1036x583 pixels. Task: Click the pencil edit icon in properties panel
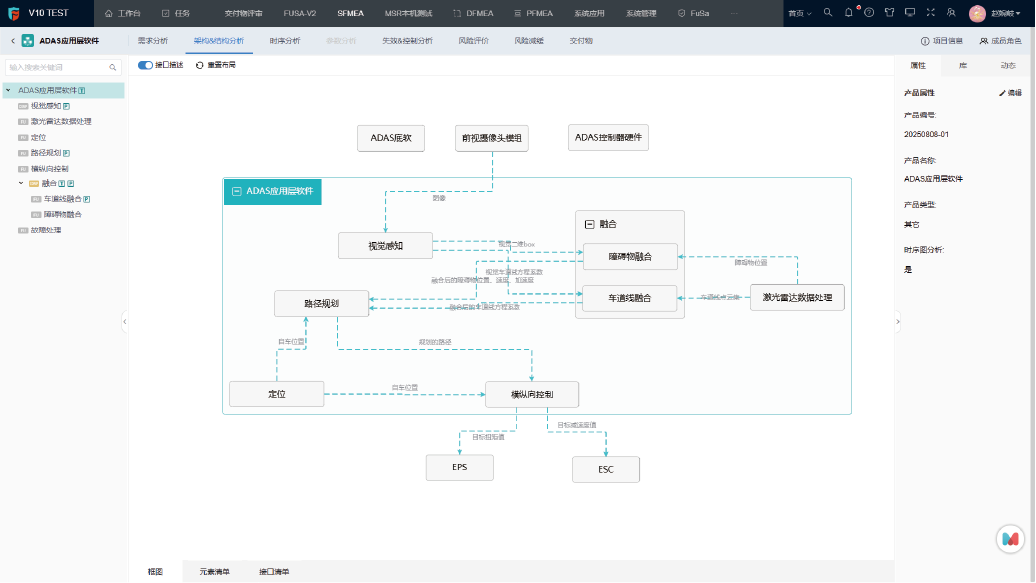1002,92
